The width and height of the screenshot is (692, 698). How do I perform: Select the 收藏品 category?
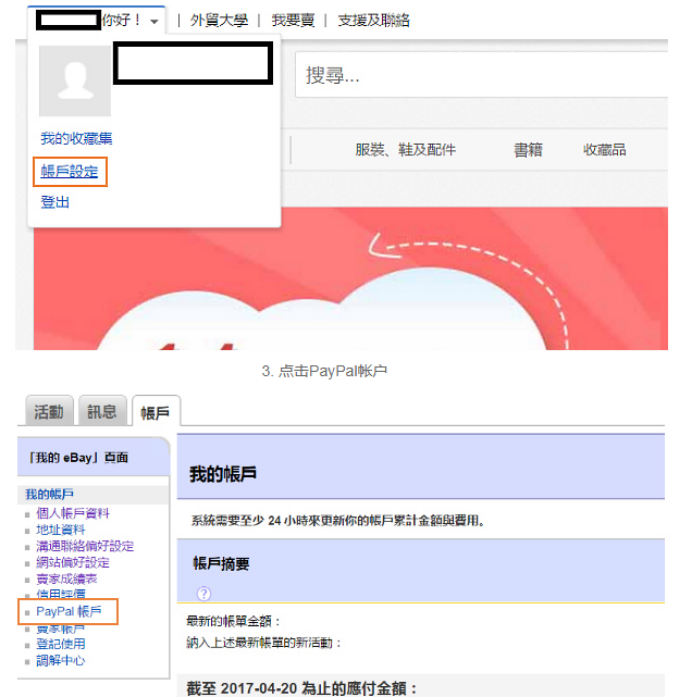point(604,150)
